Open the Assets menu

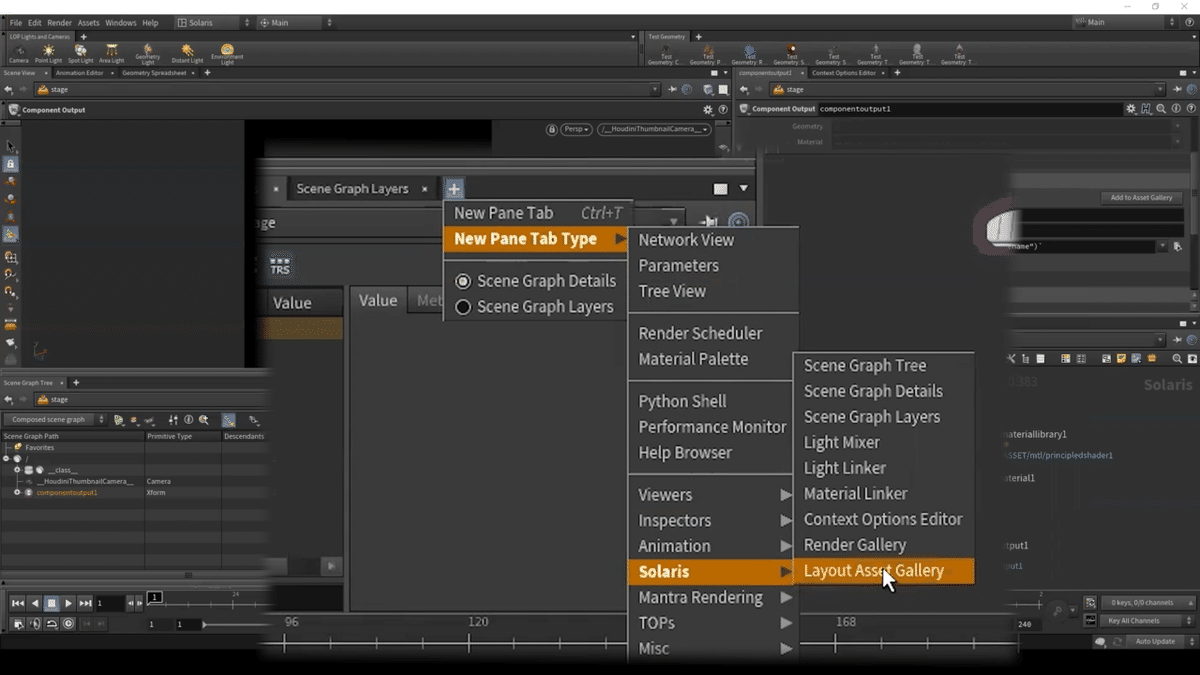point(88,22)
